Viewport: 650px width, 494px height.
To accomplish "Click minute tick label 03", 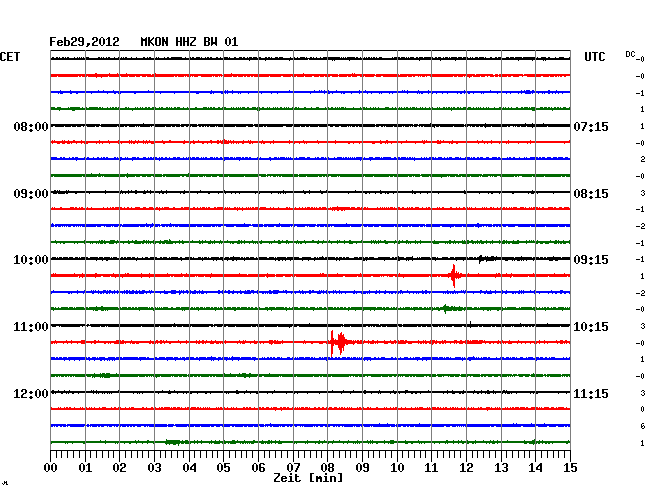I will click(x=154, y=468).
